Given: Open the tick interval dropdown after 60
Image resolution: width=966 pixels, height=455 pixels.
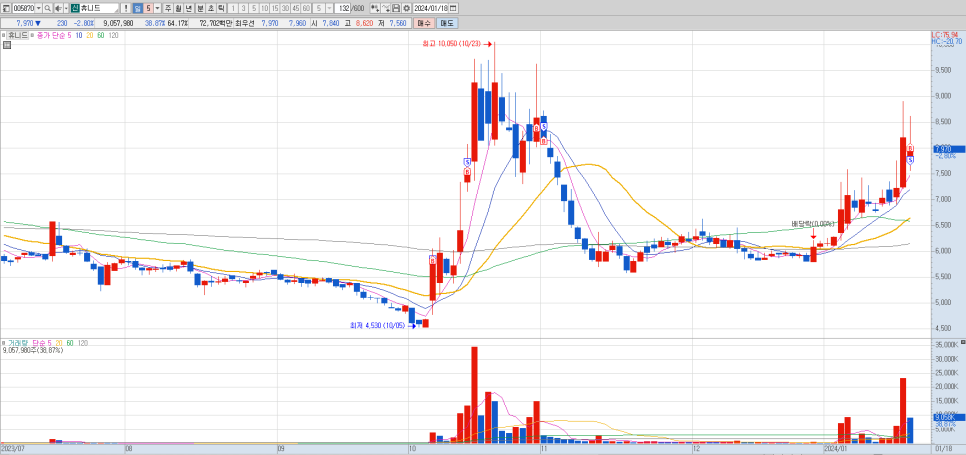Looking at the screenshot, I should (x=330, y=8).
